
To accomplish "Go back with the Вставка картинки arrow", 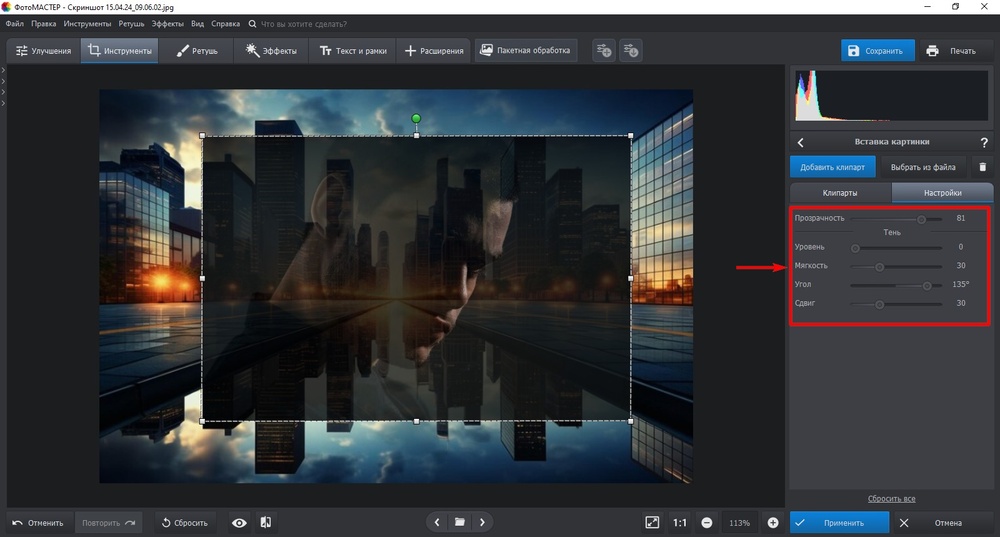I will pos(801,142).
